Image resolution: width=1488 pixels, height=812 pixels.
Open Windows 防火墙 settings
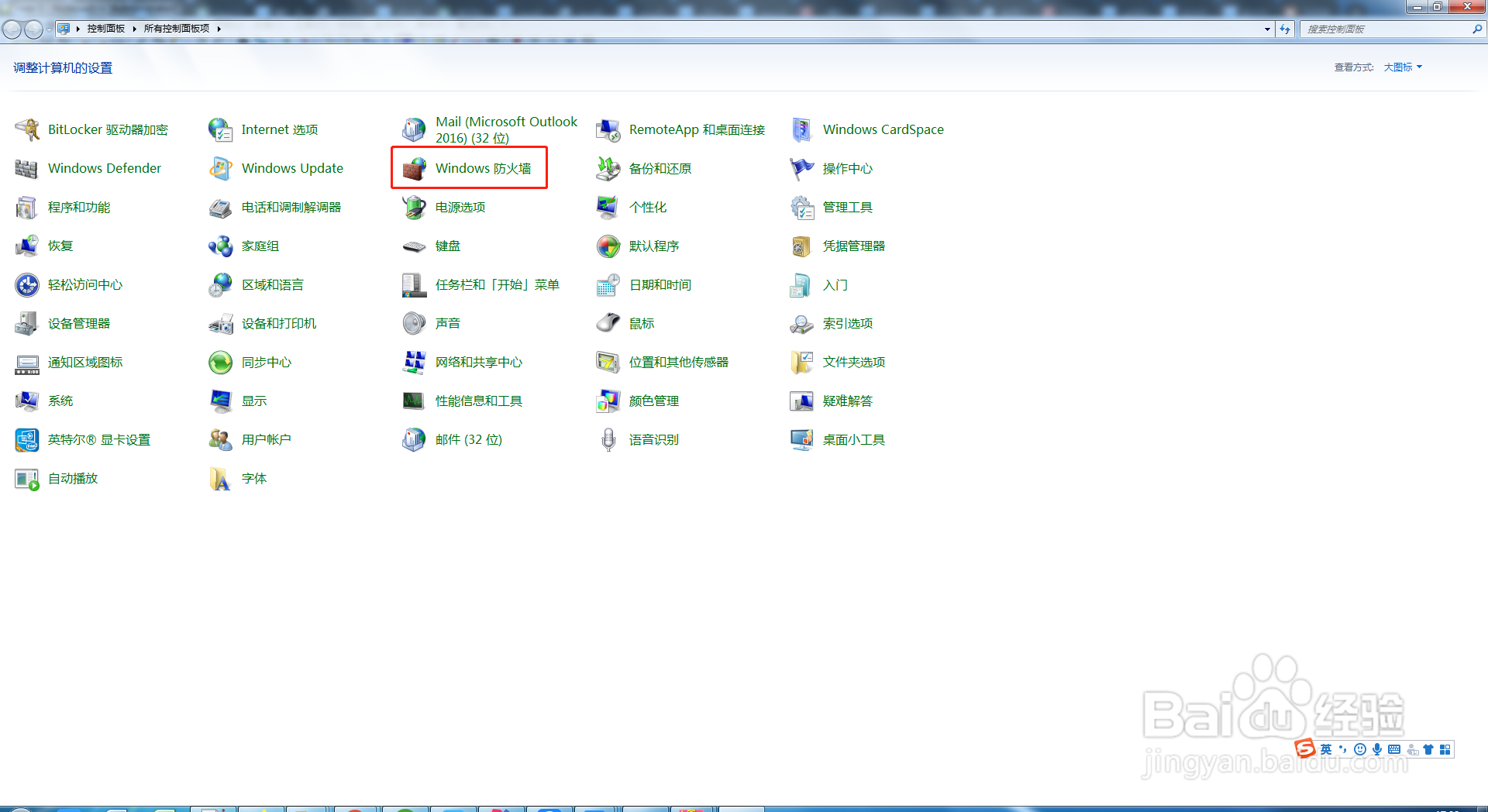pos(482,168)
